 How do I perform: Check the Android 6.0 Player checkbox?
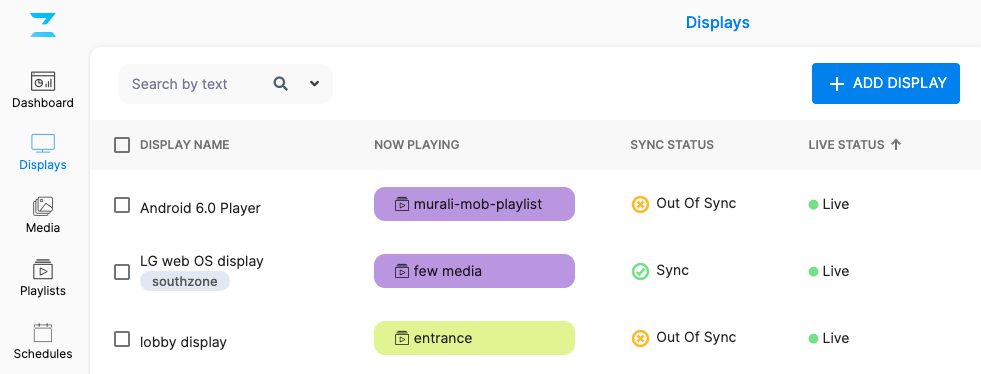click(122, 205)
